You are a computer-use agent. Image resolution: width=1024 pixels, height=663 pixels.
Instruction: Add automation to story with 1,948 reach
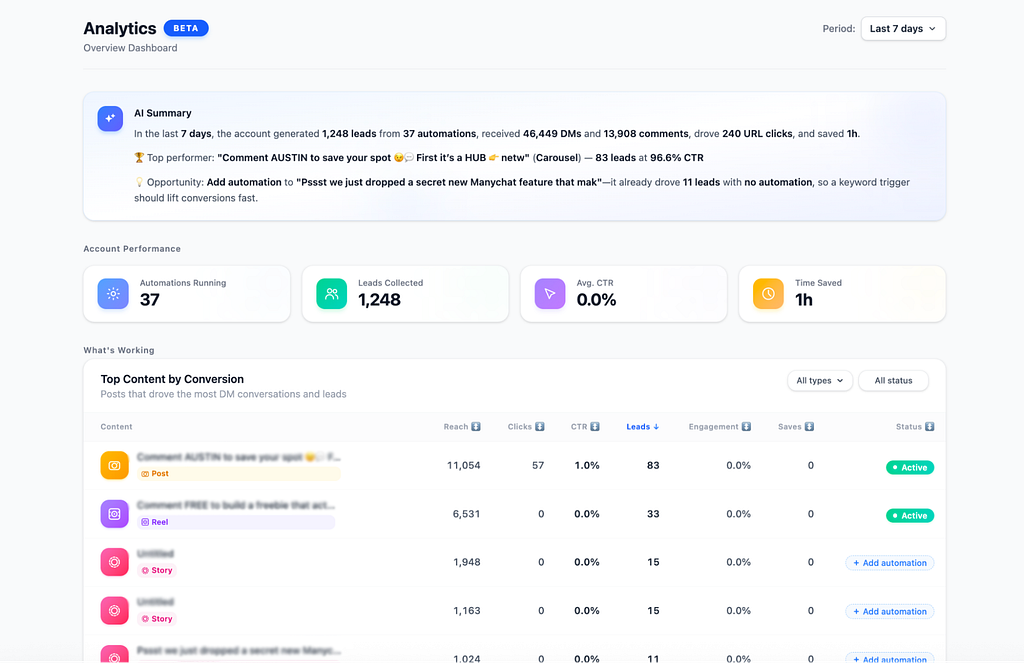[x=889, y=563]
